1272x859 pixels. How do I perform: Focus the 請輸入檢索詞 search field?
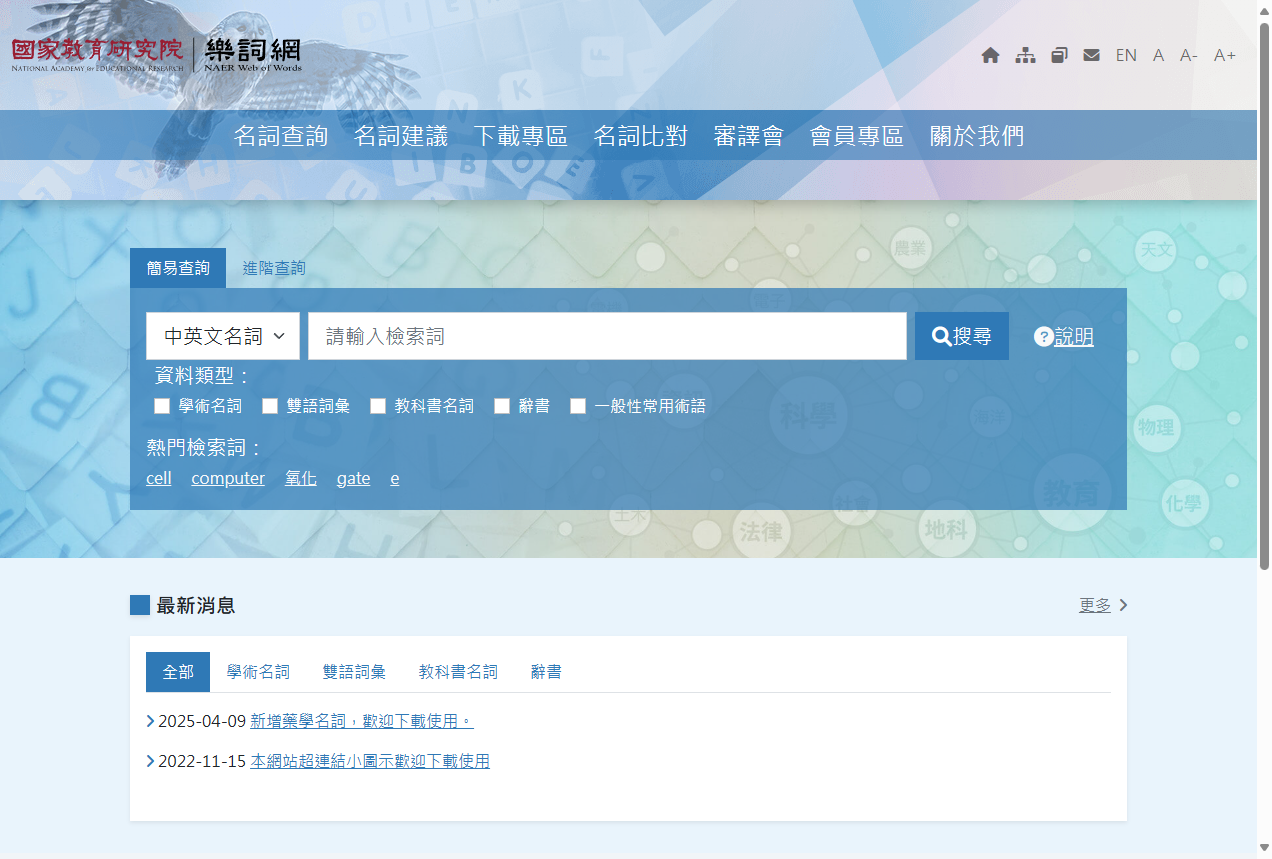pyautogui.click(x=607, y=336)
